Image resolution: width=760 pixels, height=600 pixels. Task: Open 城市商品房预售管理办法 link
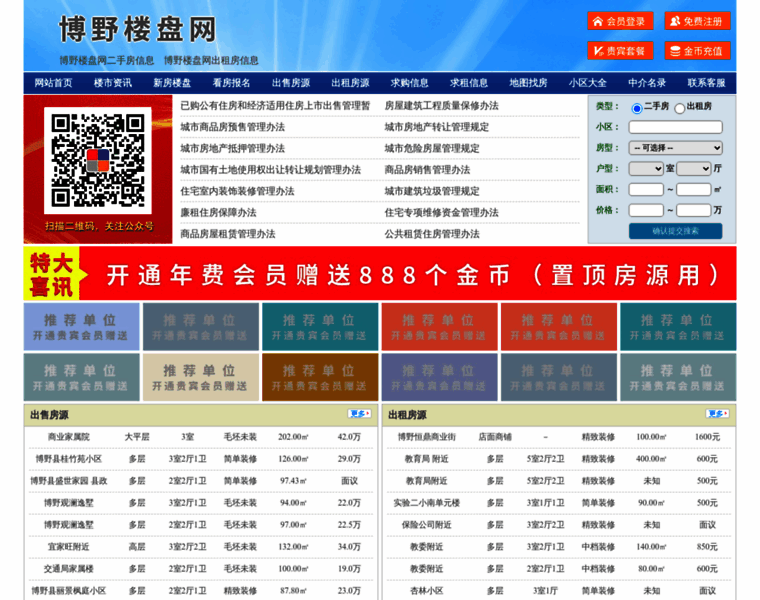[232, 127]
